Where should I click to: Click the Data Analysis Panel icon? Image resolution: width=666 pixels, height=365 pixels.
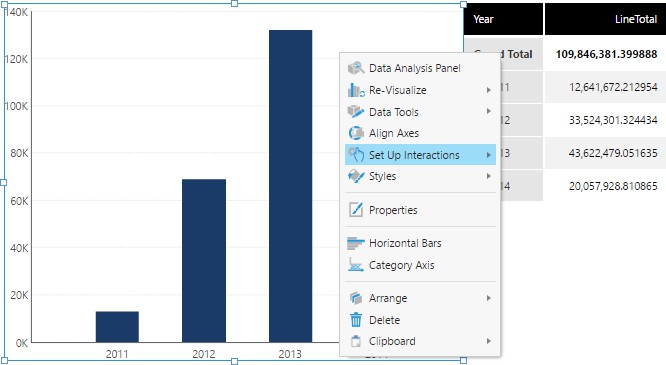pos(356,68)
